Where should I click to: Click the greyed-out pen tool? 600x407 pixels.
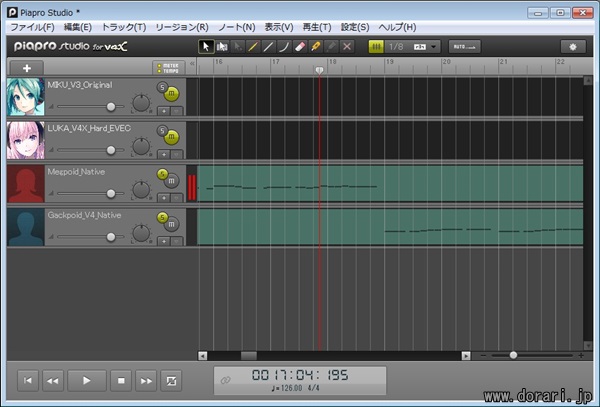(x=331, y=47)
